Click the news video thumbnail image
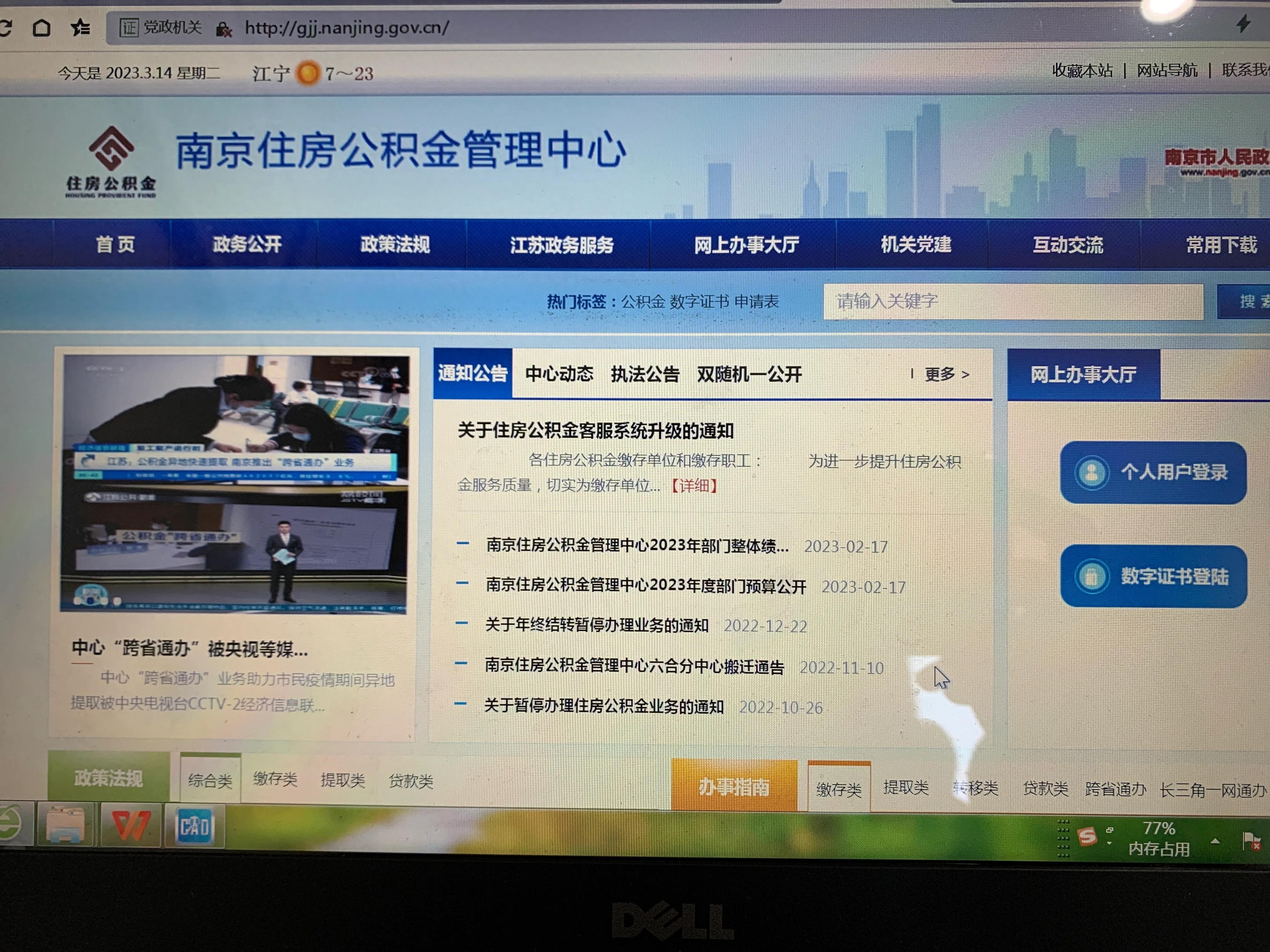Image resolution: width=1270 pixels, height=952 pixels. point(234,484)
